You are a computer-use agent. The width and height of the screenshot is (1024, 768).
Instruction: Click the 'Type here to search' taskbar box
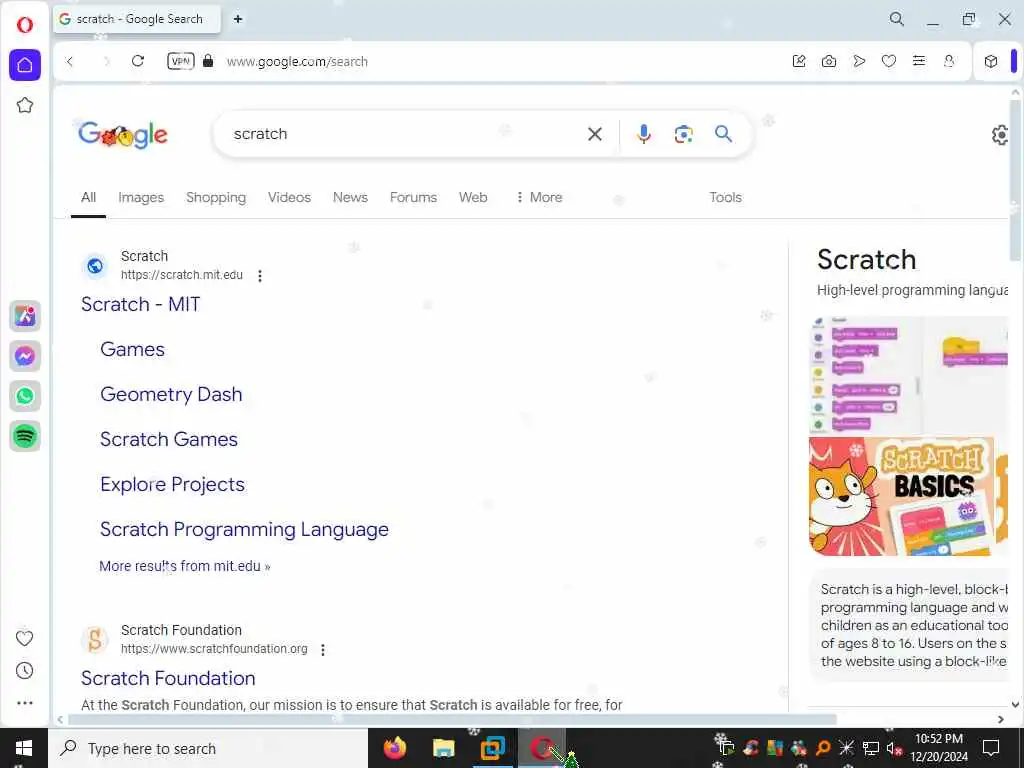(208, 748)
